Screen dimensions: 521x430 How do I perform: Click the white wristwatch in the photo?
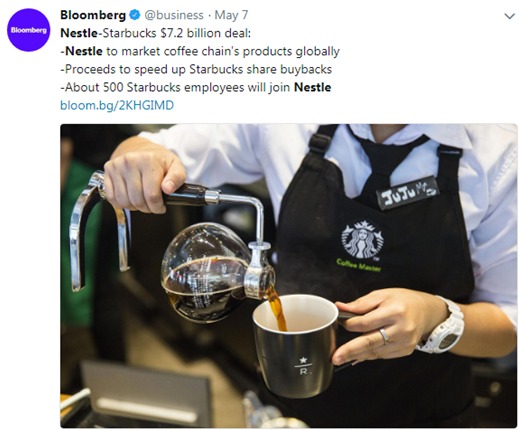[x=445, y=327]
